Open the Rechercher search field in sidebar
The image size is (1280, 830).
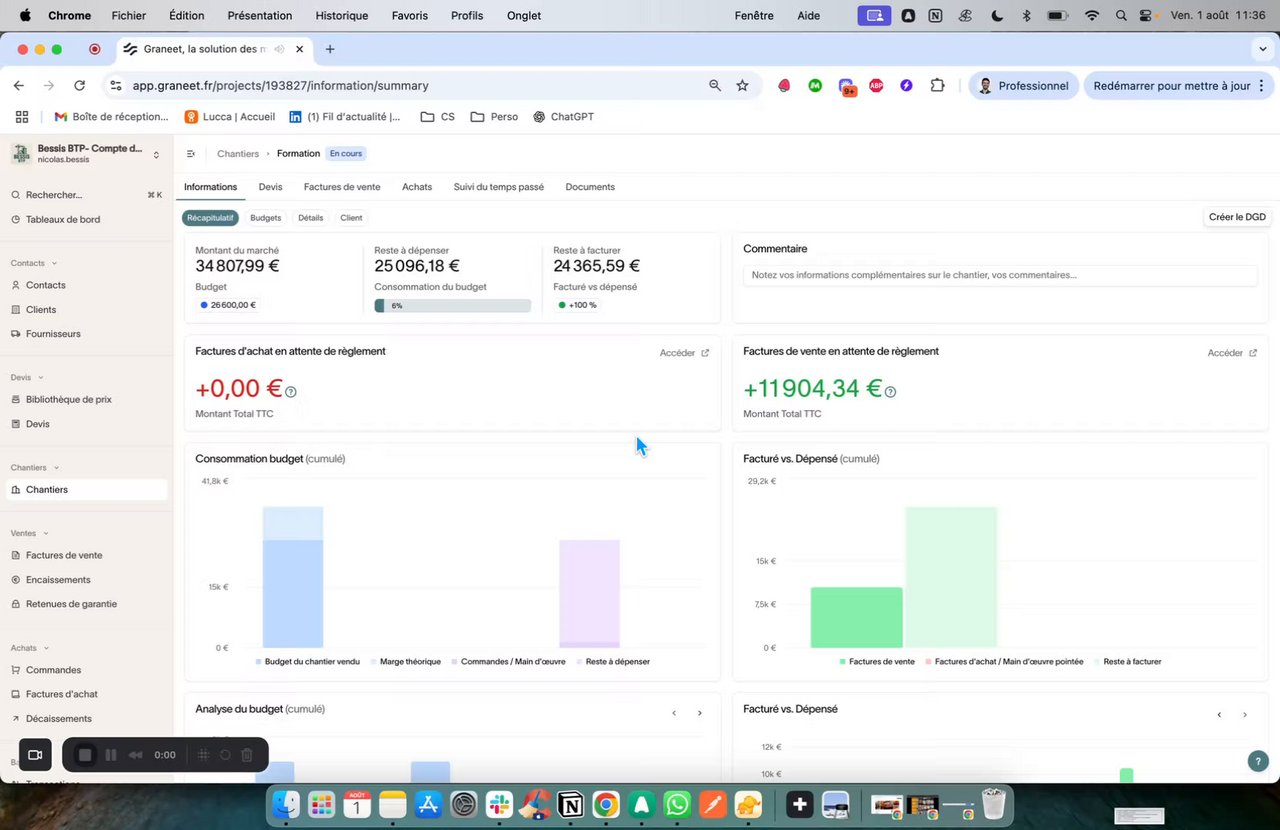(x=86, y=195)
